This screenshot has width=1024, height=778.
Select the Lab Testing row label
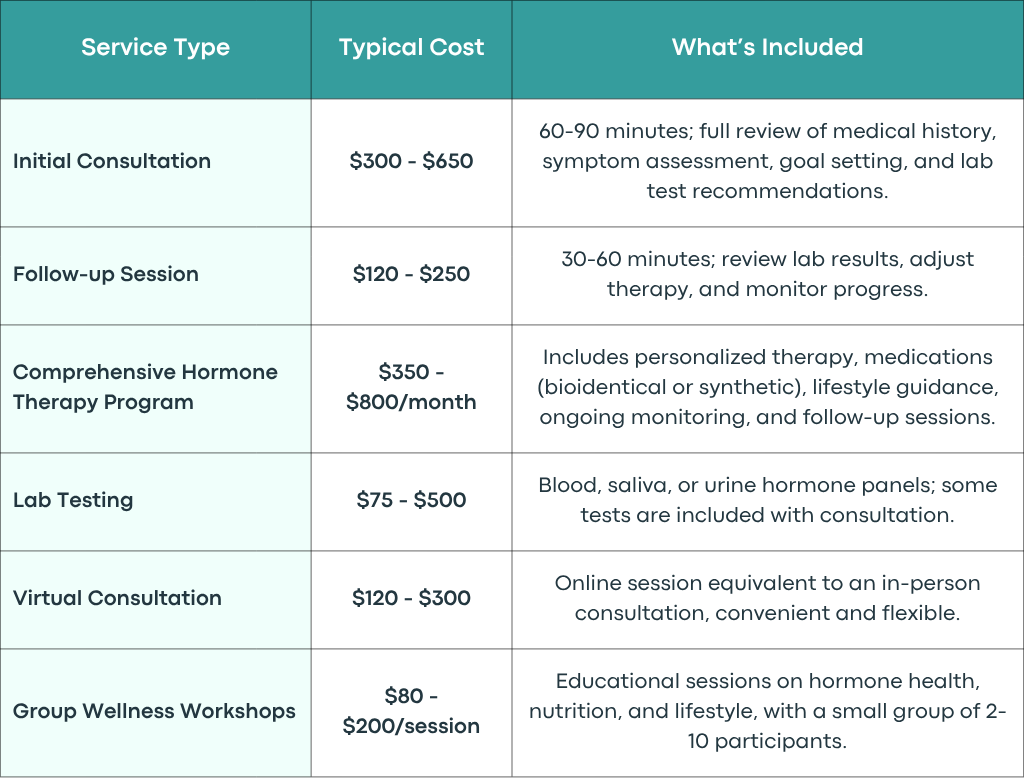pos(73,500)
